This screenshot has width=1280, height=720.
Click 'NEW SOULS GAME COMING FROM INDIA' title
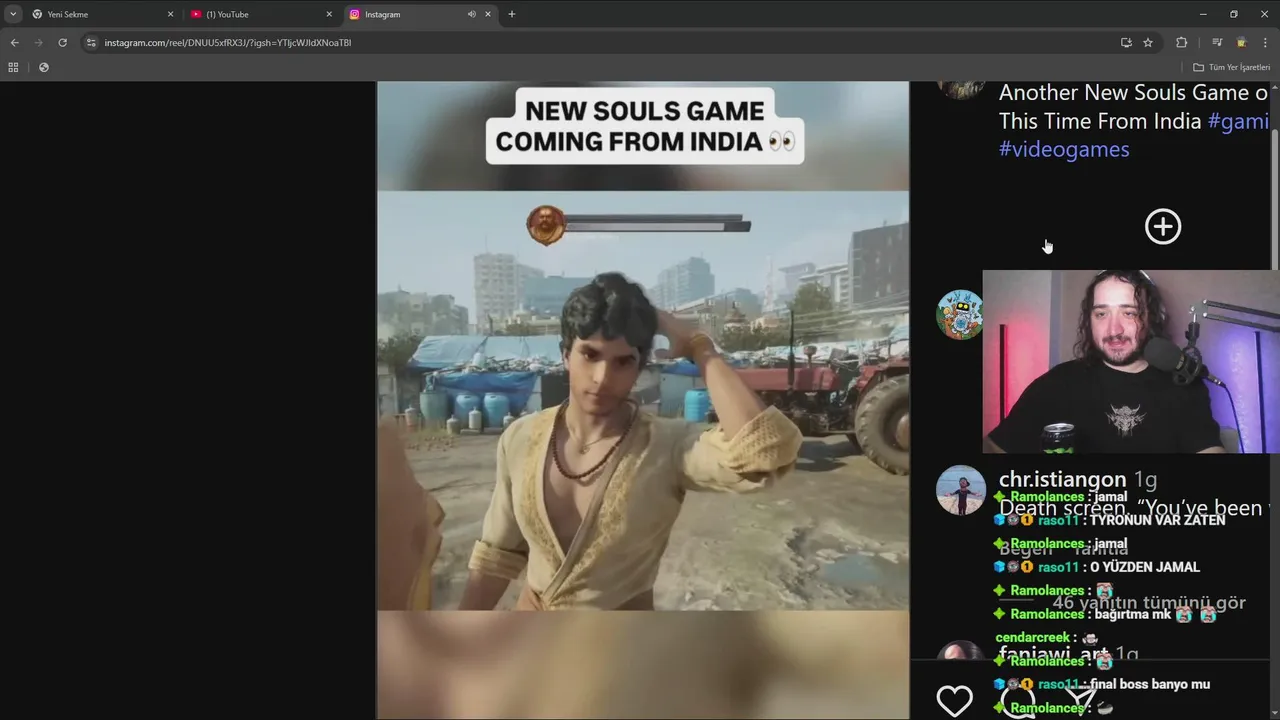point(644,126)
